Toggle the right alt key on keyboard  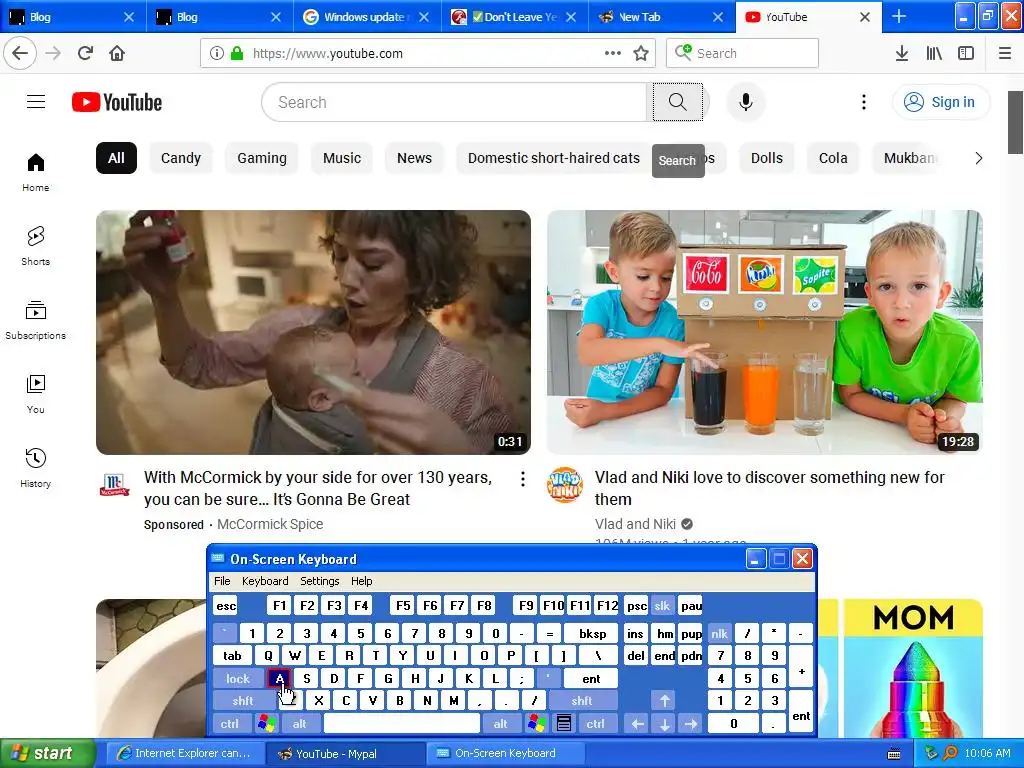point(500,724)
